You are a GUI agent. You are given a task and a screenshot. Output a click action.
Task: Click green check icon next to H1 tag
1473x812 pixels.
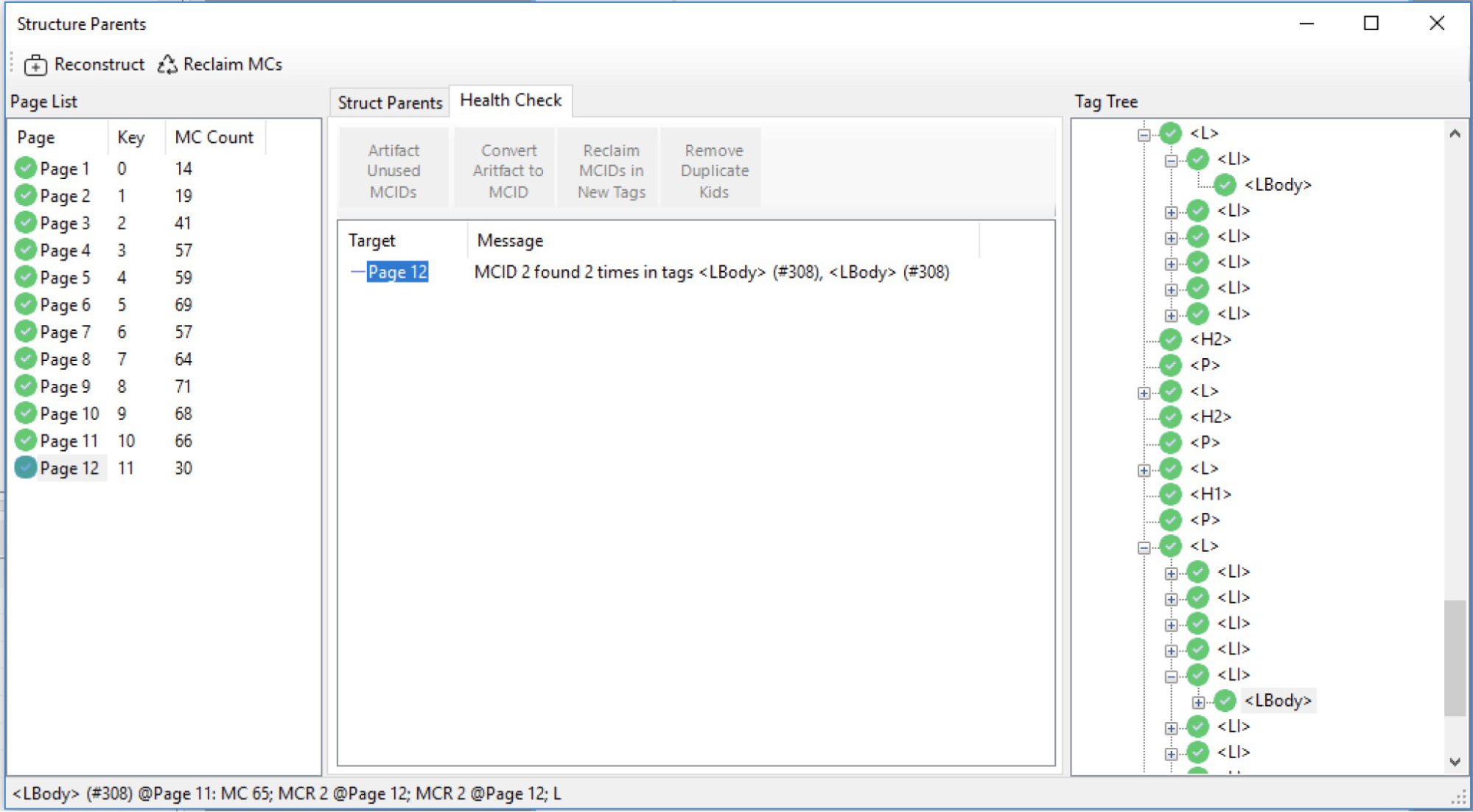click(x=1170, y=494)
